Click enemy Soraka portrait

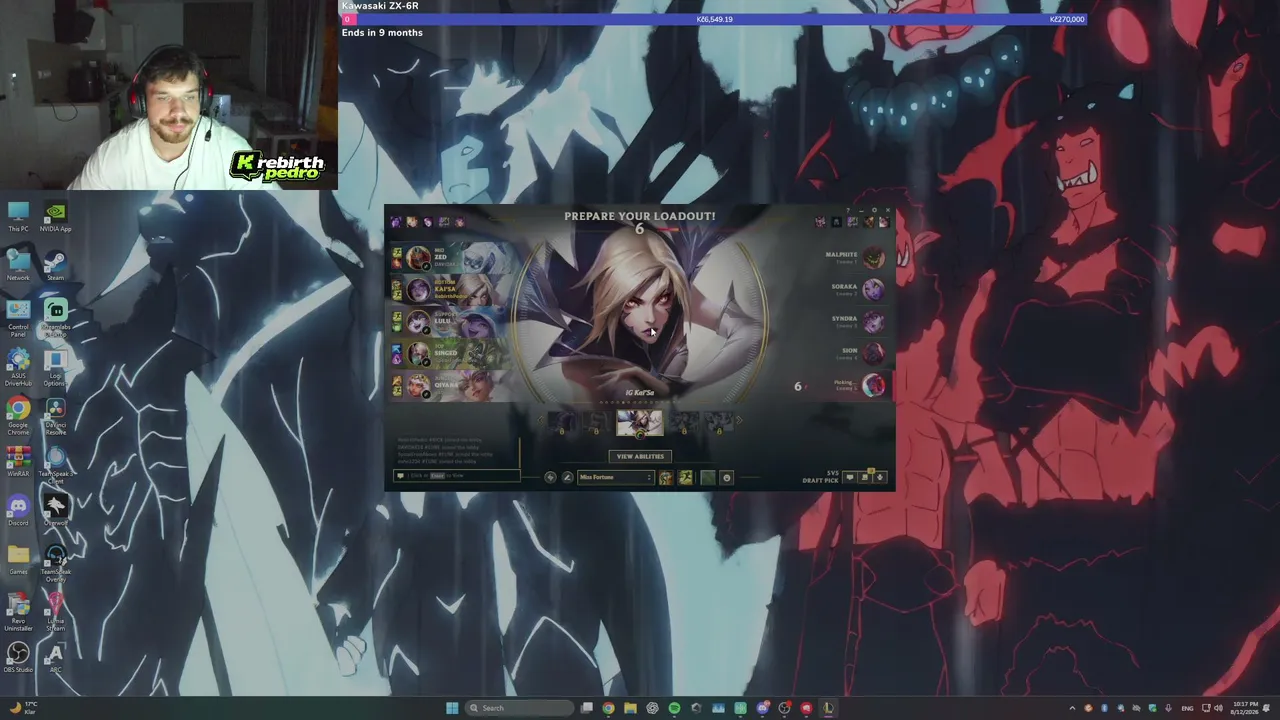[874, 290]
